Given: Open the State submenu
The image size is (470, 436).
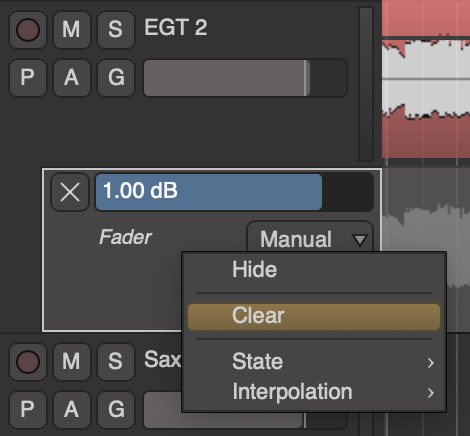Looking at the screenshot, I should (314, 362).
